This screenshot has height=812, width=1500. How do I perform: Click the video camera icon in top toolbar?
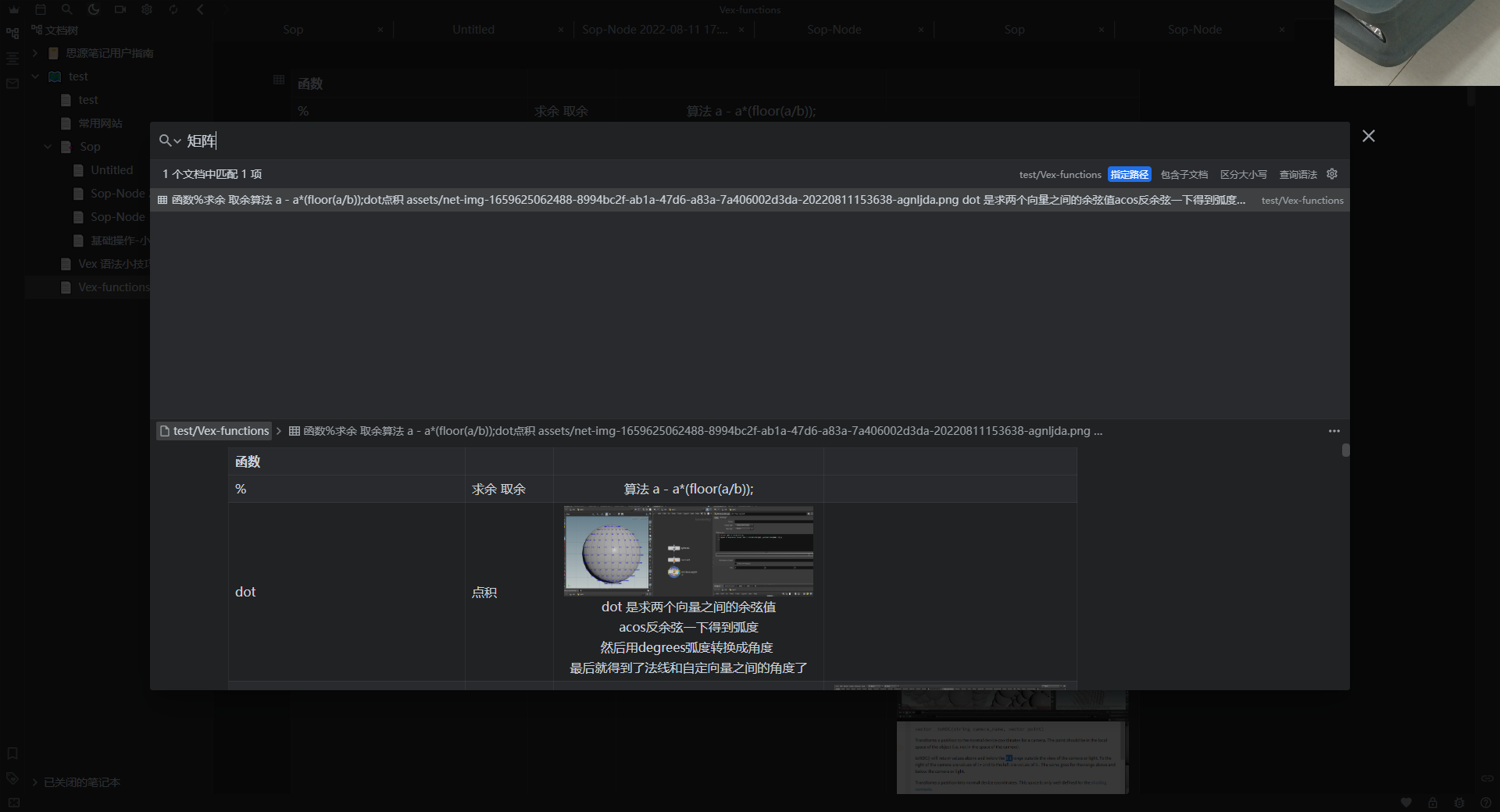click(x=120, y=9)
